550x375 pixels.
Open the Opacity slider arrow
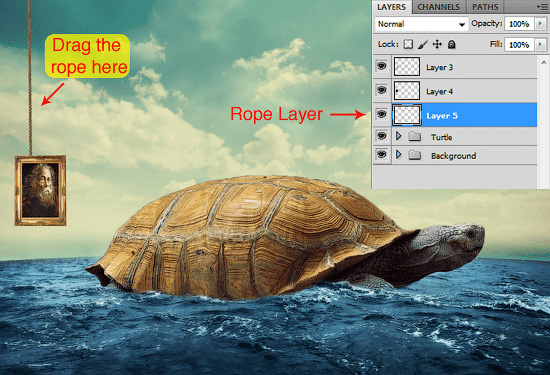540,24
